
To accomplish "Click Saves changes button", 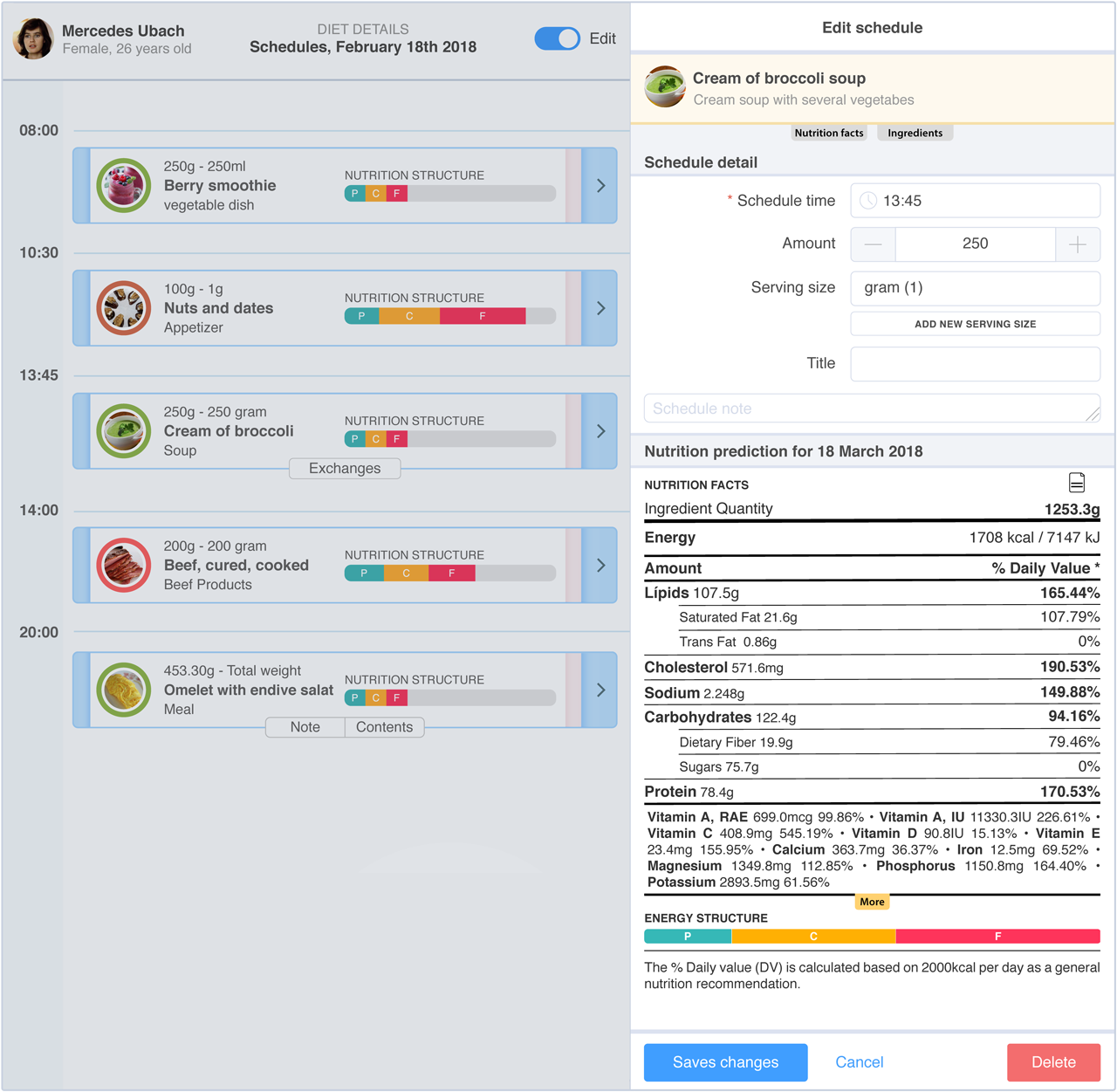I will [x=726, y=1062].
